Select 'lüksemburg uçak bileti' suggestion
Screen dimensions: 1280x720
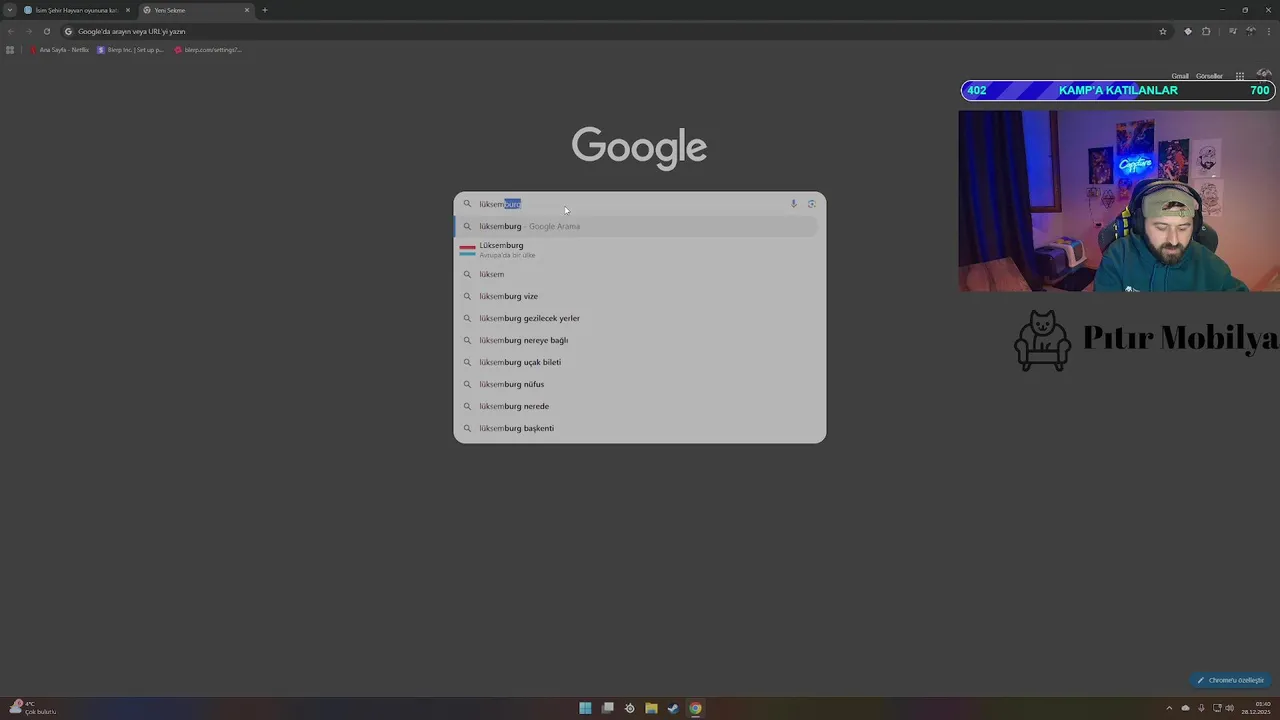click(637, 362)
